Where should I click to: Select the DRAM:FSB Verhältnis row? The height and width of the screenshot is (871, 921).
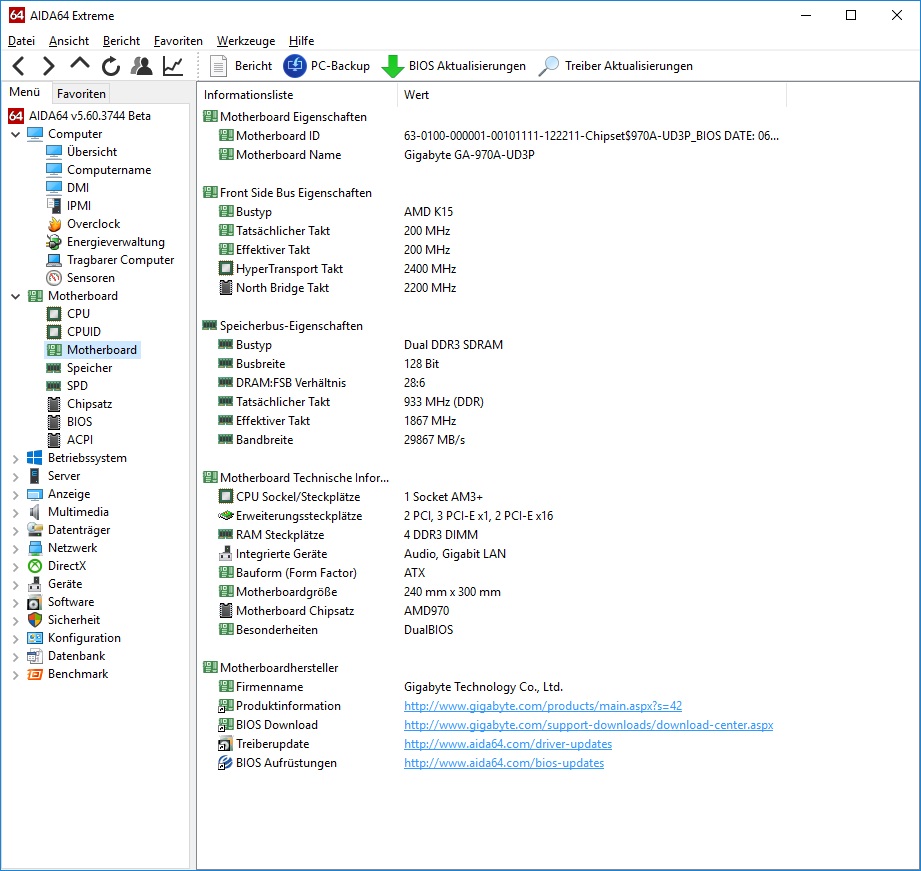click(491, 383)
